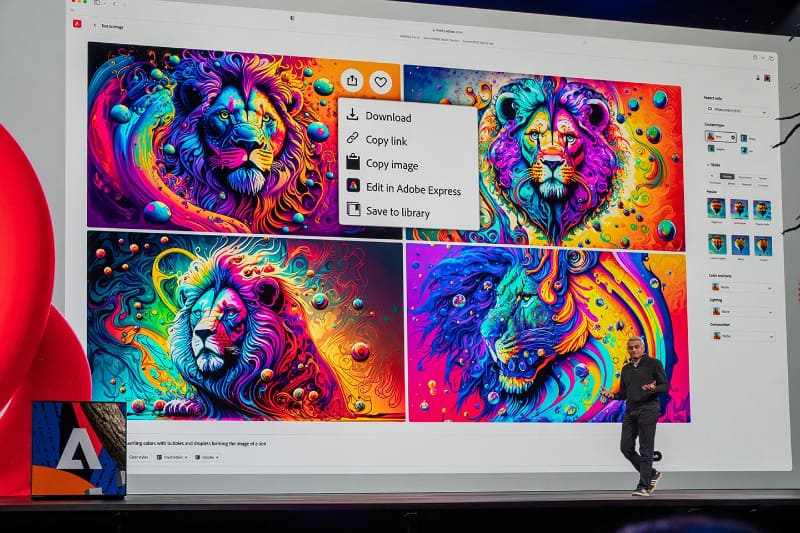The height and width of the screenshot is (533, 800).
Task: Click Clear styles below the prompt
Action: (x=138, y=457)
